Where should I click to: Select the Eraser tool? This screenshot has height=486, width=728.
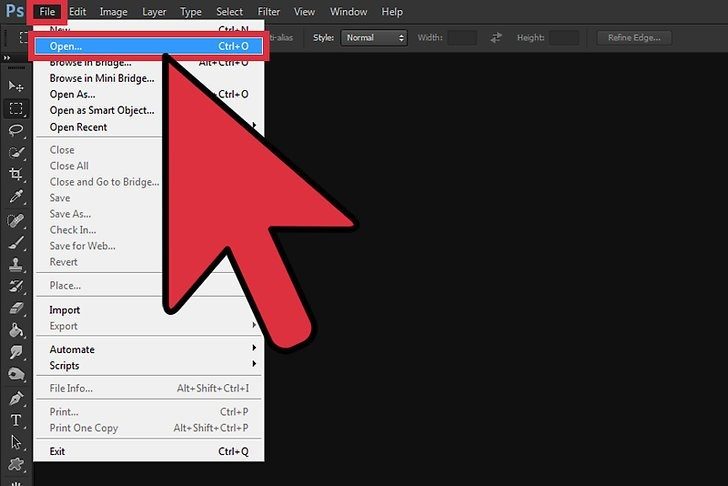[x=16, y=308]
